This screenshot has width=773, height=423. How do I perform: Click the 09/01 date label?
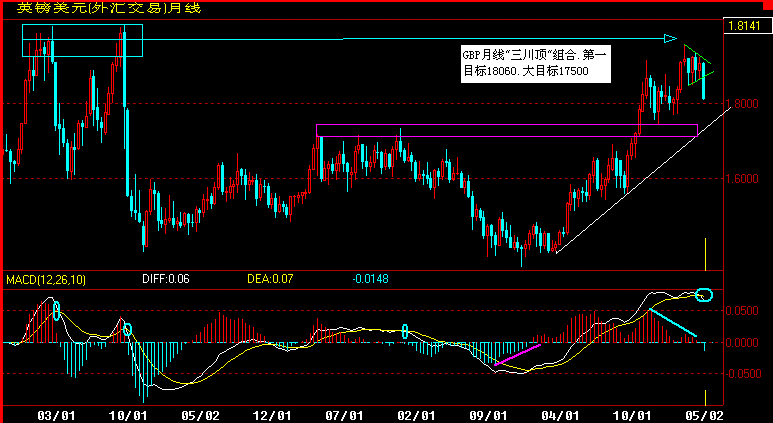488,416
